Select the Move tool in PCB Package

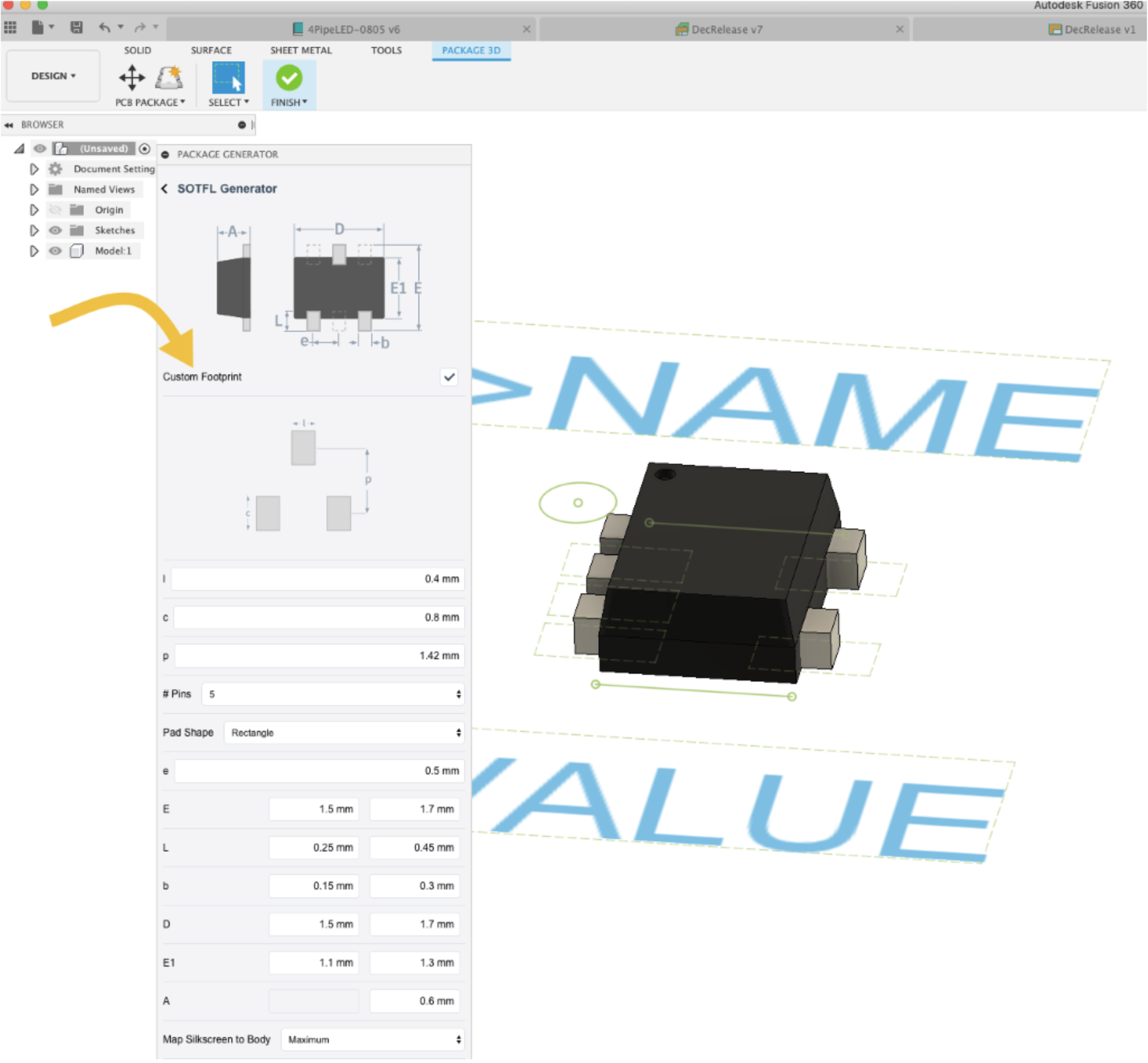click(x=132, y=78)
